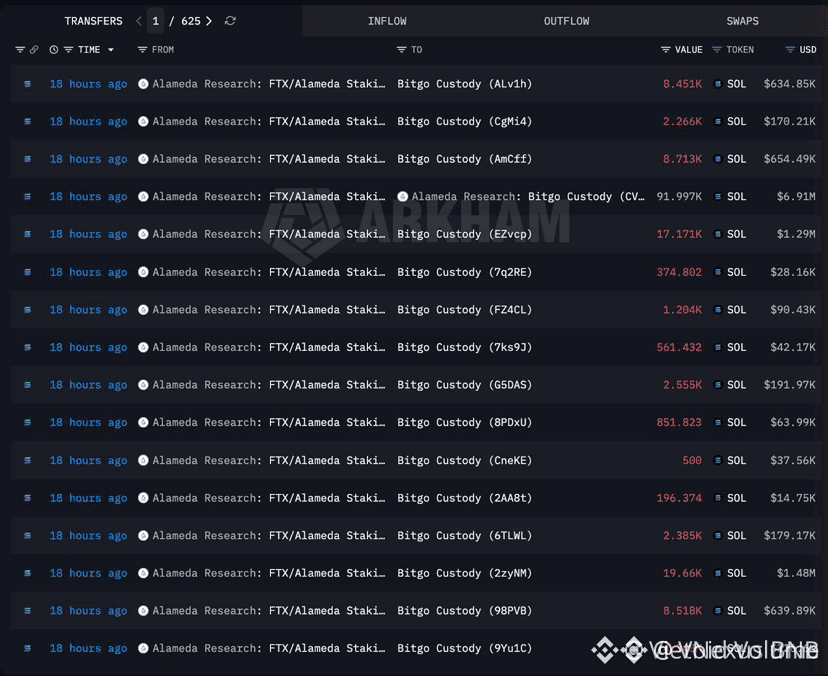Open Alameda Research: Bitgo Custody (CV… address
828x676 pixels.
coord(521,196)
